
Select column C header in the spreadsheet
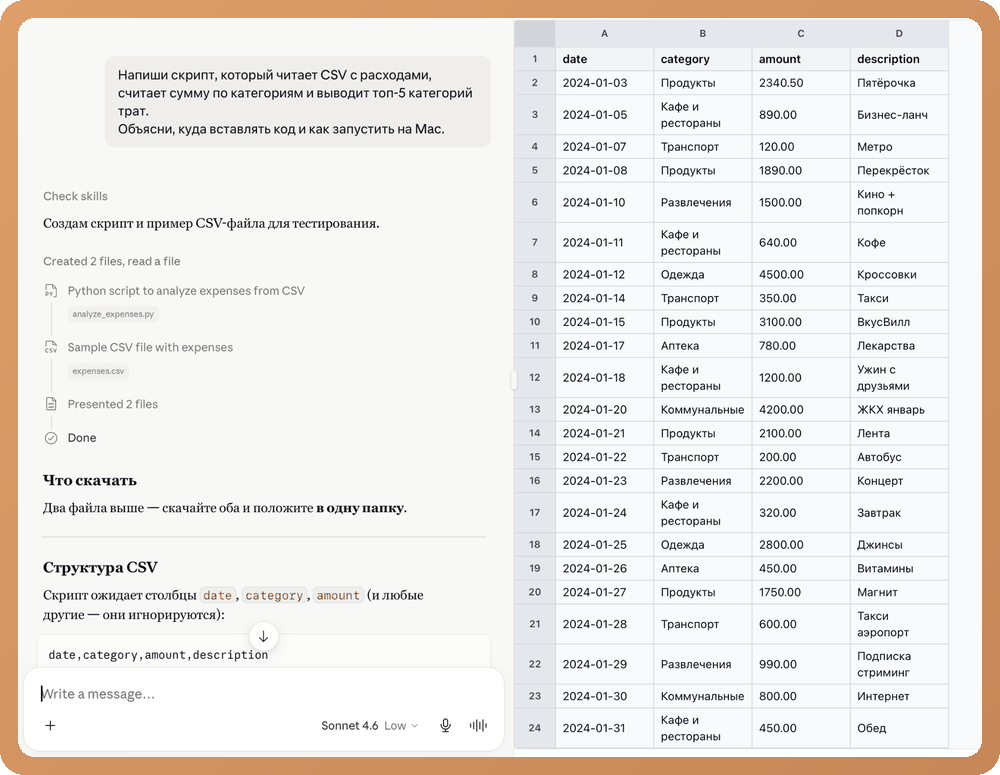800,33
